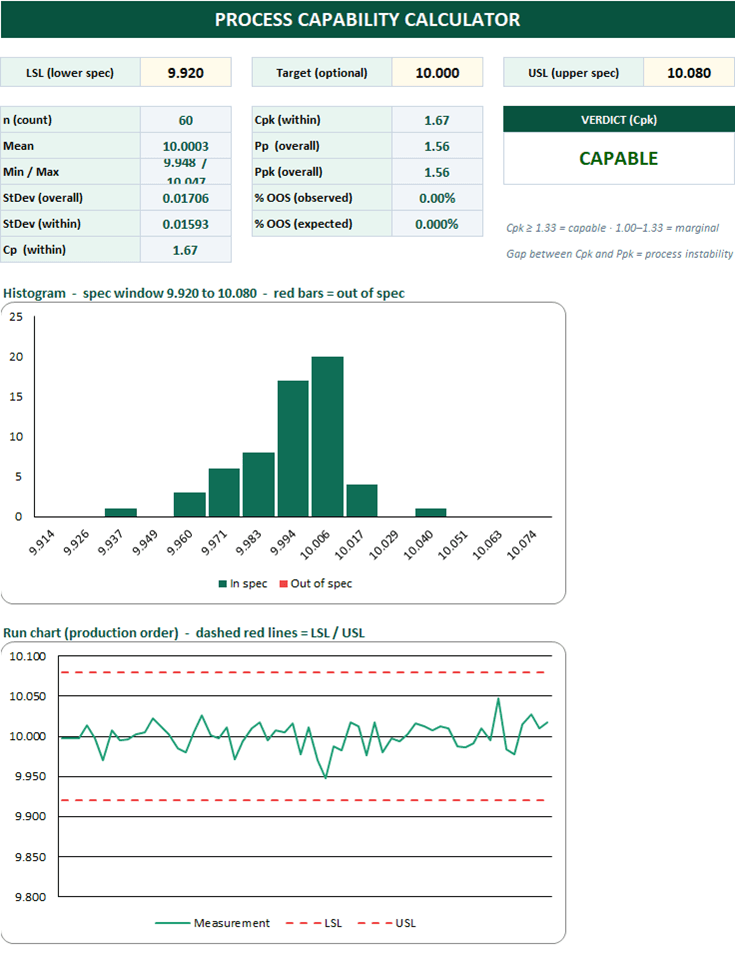The height and width of the screenshot is (962, 735).
Task: Click the 'In spec' legend entry
Action: tap(243, 583)
